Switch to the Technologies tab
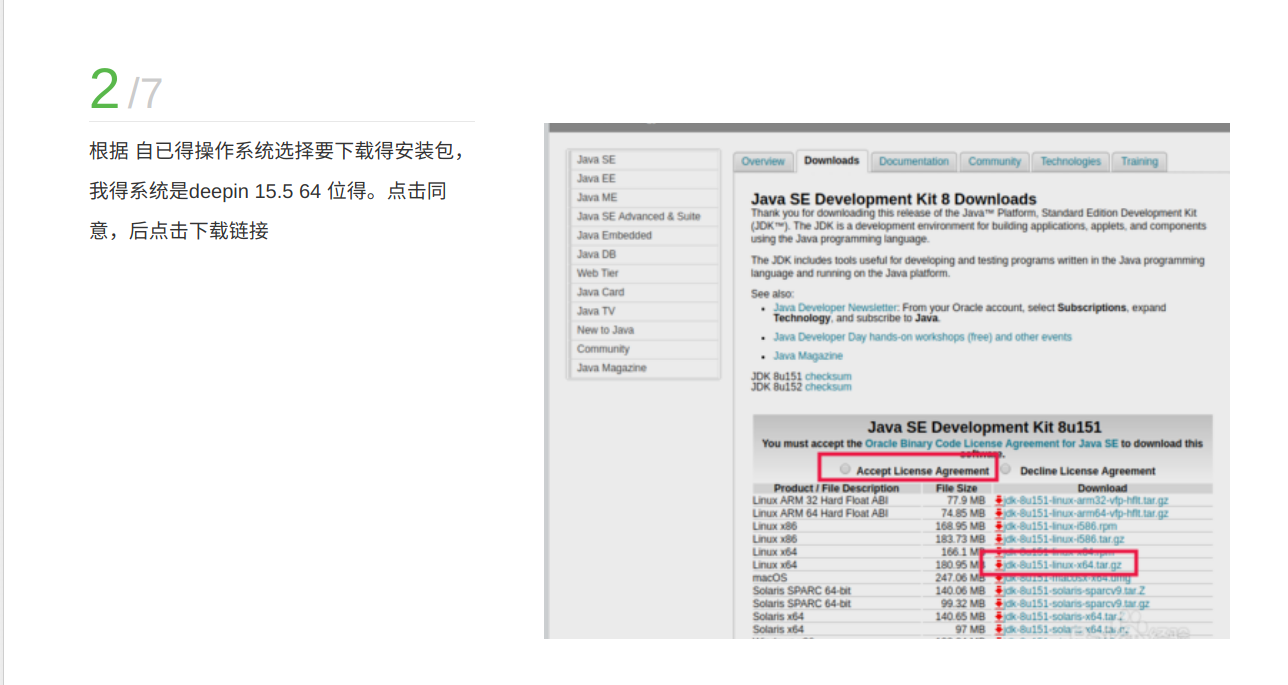 [1070, 162]
